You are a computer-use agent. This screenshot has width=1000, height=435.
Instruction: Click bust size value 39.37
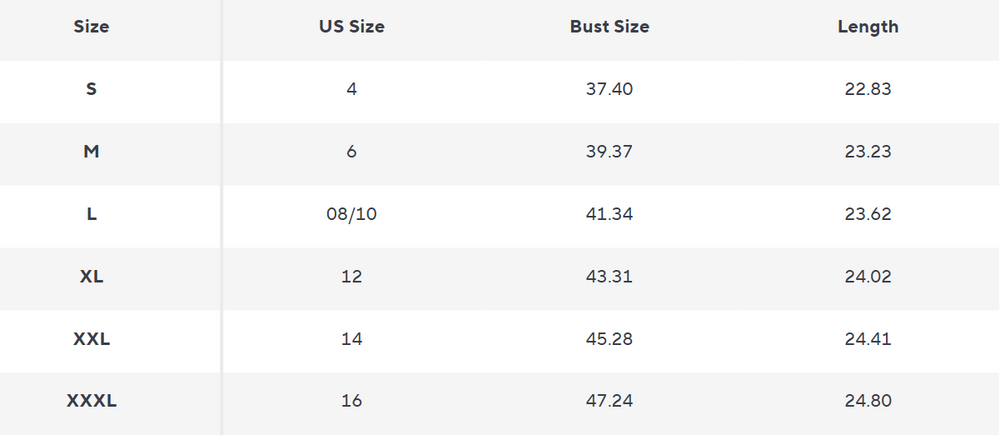point(609,152)
